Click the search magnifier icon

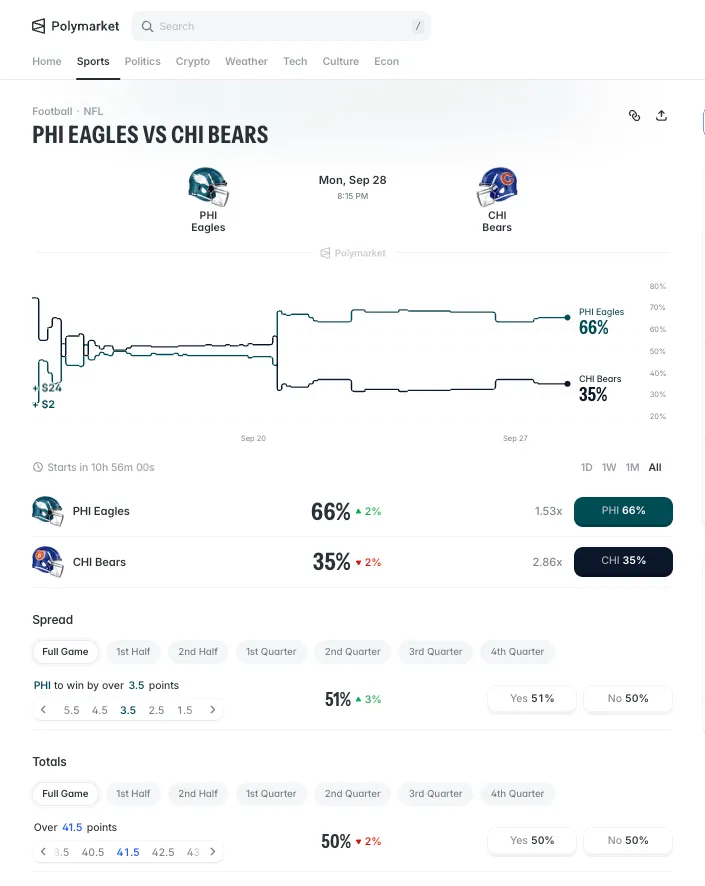coord(147,27)
